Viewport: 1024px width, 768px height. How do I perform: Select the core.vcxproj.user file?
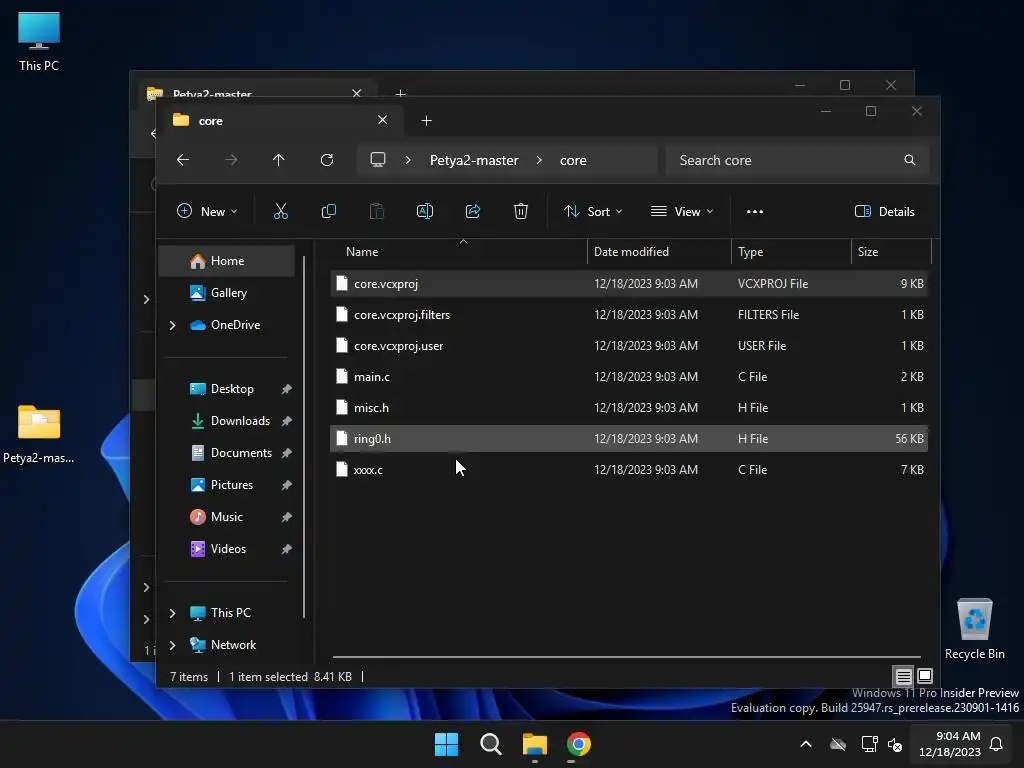(x=628, y=345)
